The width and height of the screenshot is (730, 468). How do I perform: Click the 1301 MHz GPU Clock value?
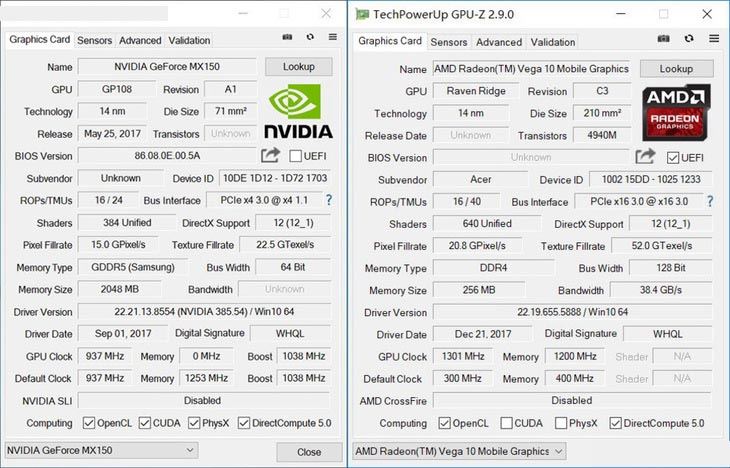[x=463, y=356]
